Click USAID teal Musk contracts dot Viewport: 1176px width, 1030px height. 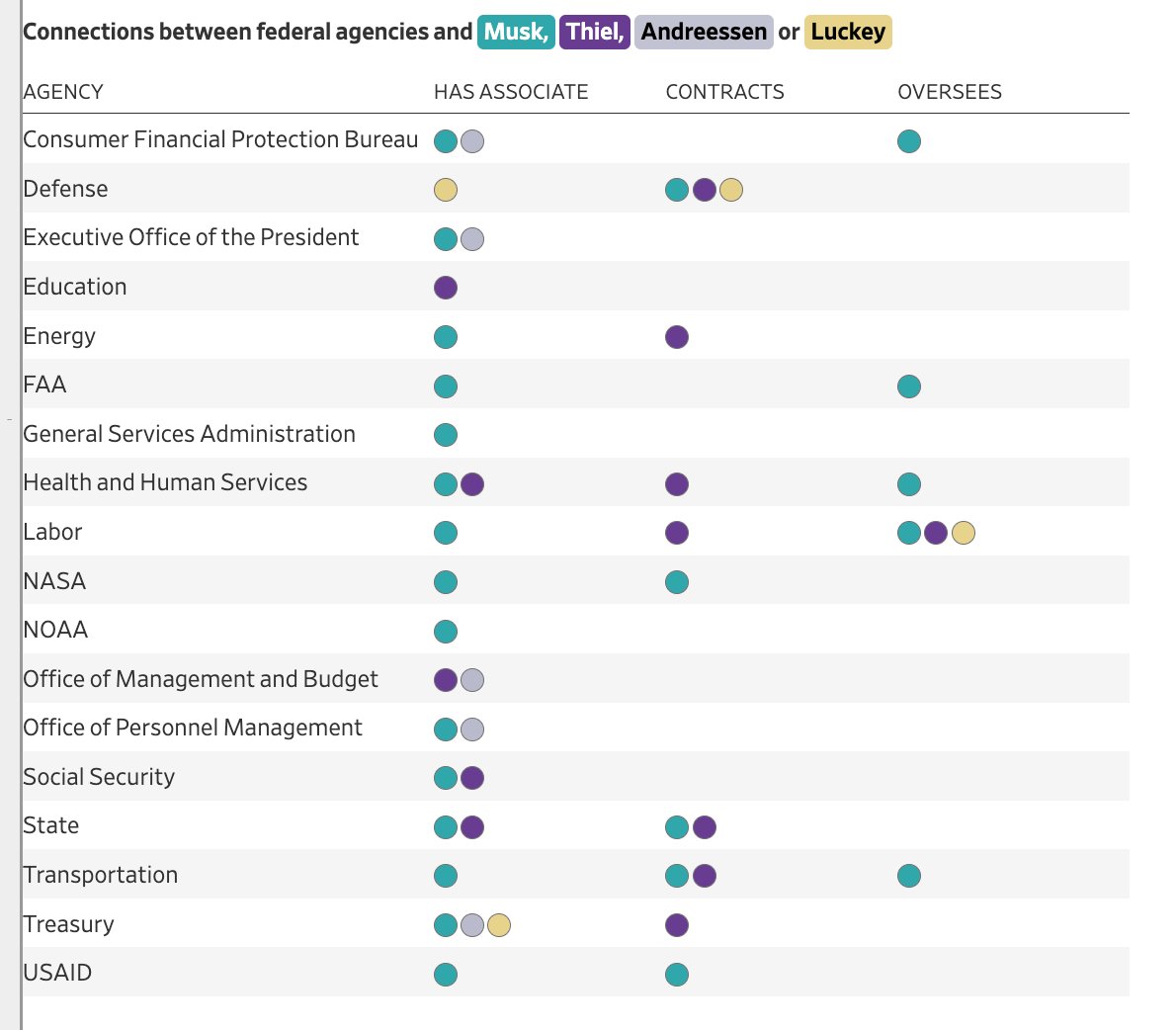point(677,975)
